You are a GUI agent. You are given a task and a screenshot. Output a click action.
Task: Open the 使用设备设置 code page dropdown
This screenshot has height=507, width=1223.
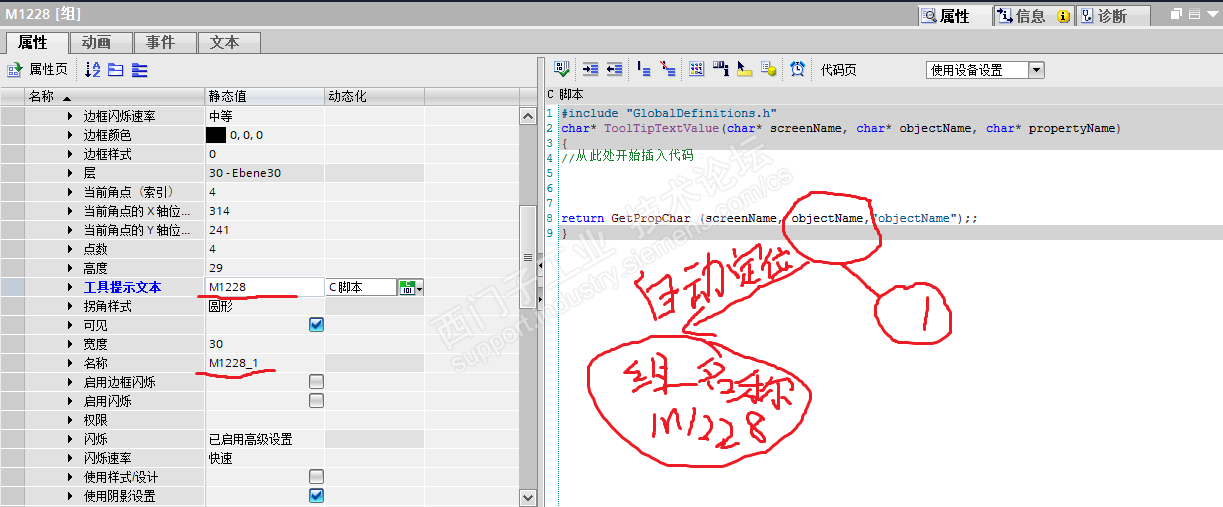point(1036,70)
